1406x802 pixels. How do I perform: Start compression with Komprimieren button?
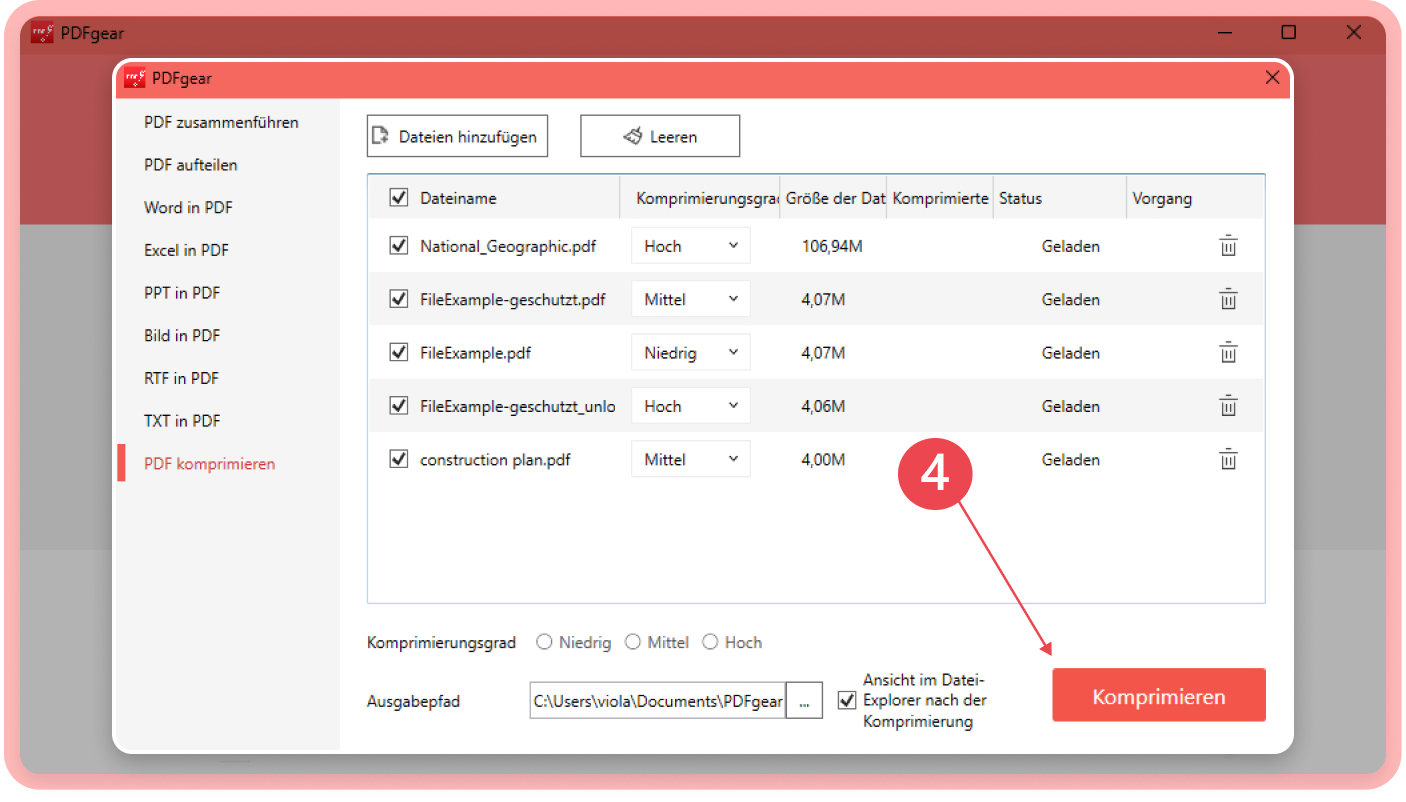tap(1159, 696)
